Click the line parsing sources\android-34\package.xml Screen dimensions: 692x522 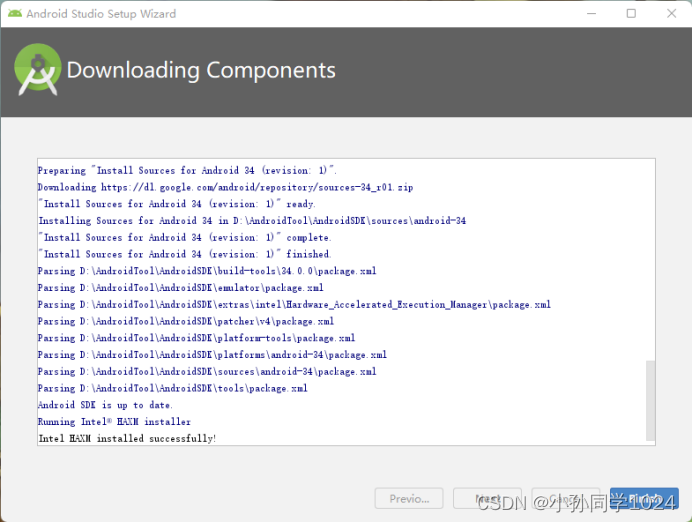[x=207, y=371]
